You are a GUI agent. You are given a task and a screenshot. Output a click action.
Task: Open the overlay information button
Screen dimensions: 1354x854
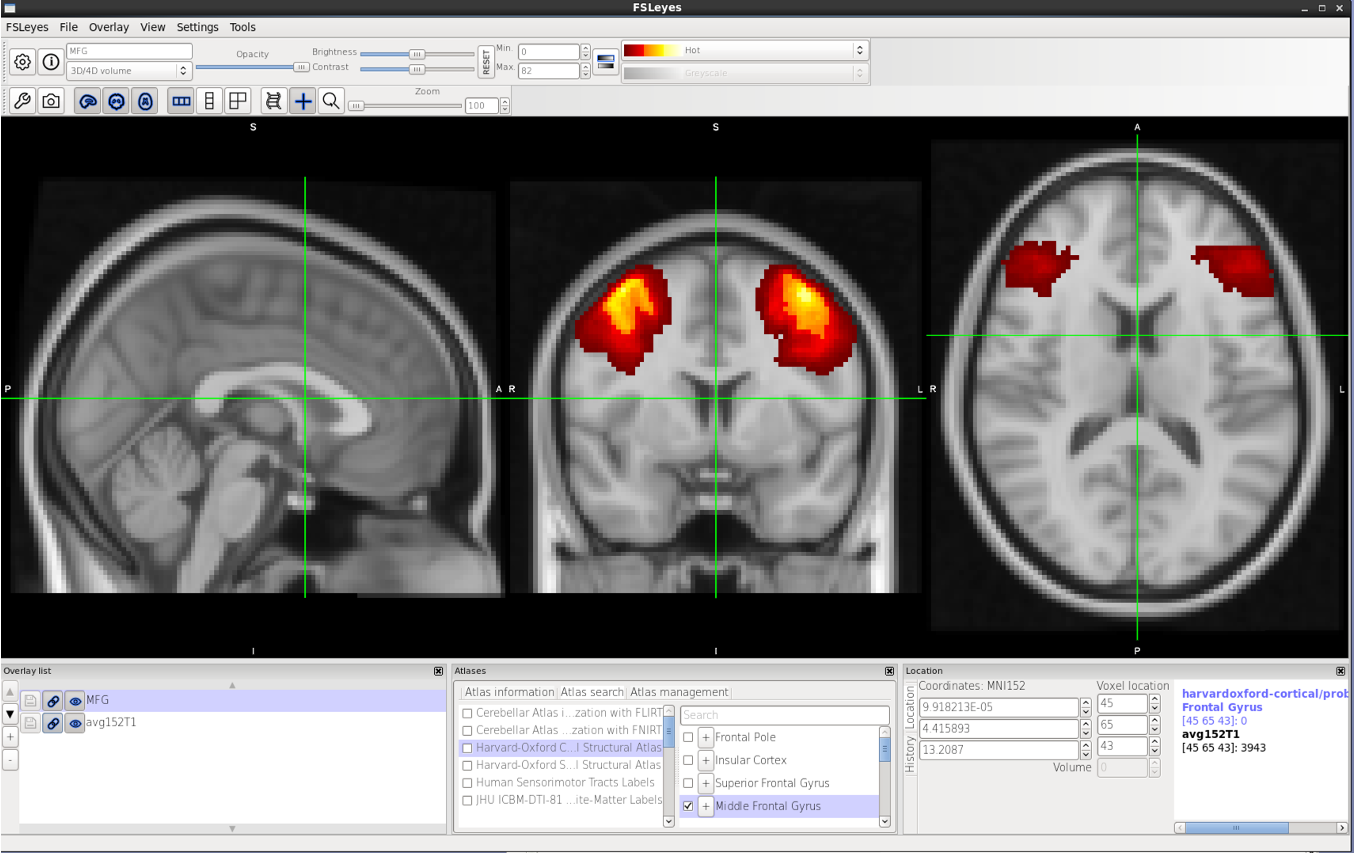(x=51, y=62)
